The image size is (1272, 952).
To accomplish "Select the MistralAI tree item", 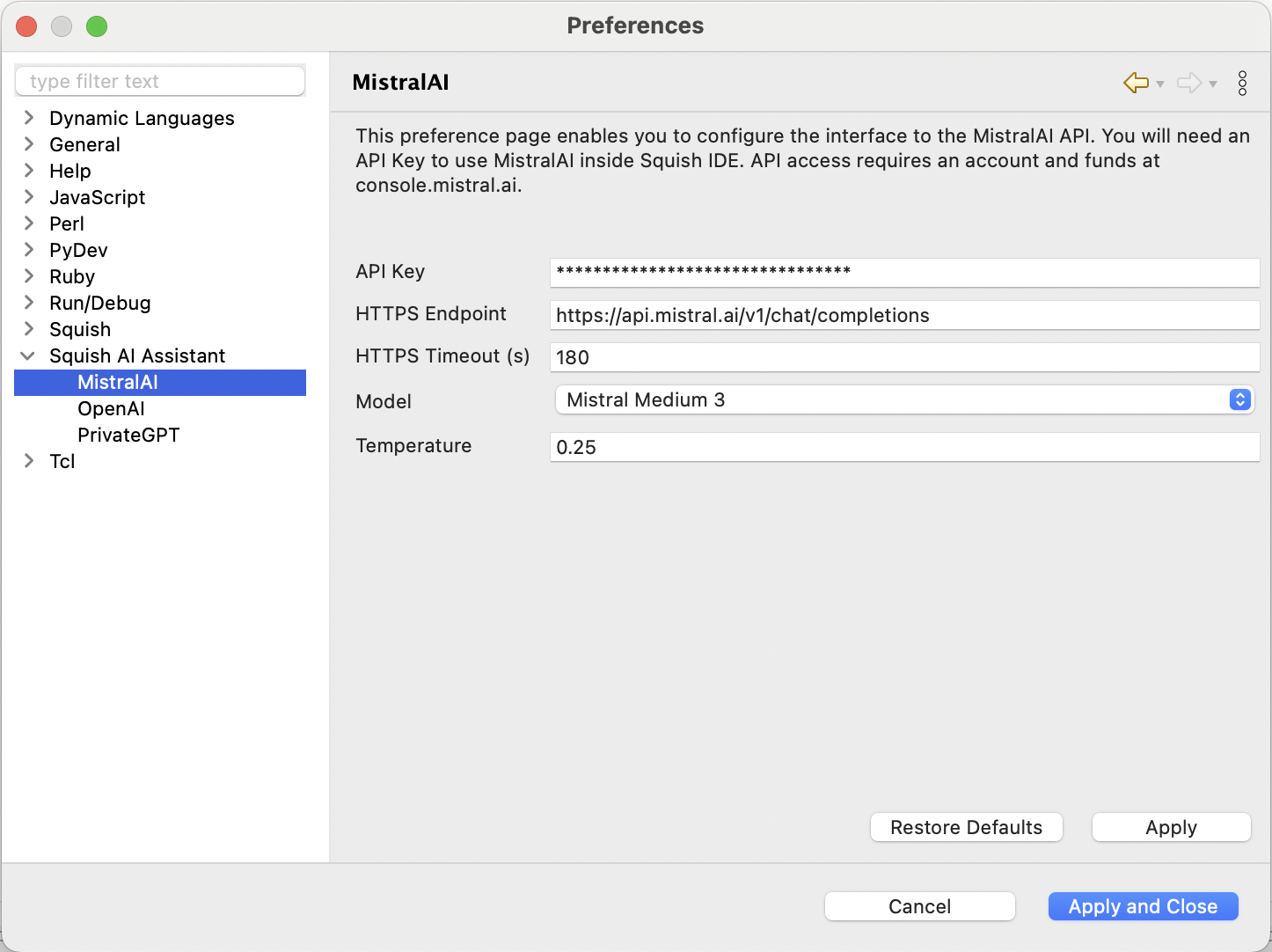I will pyautogui.click(x=118, y=382).
